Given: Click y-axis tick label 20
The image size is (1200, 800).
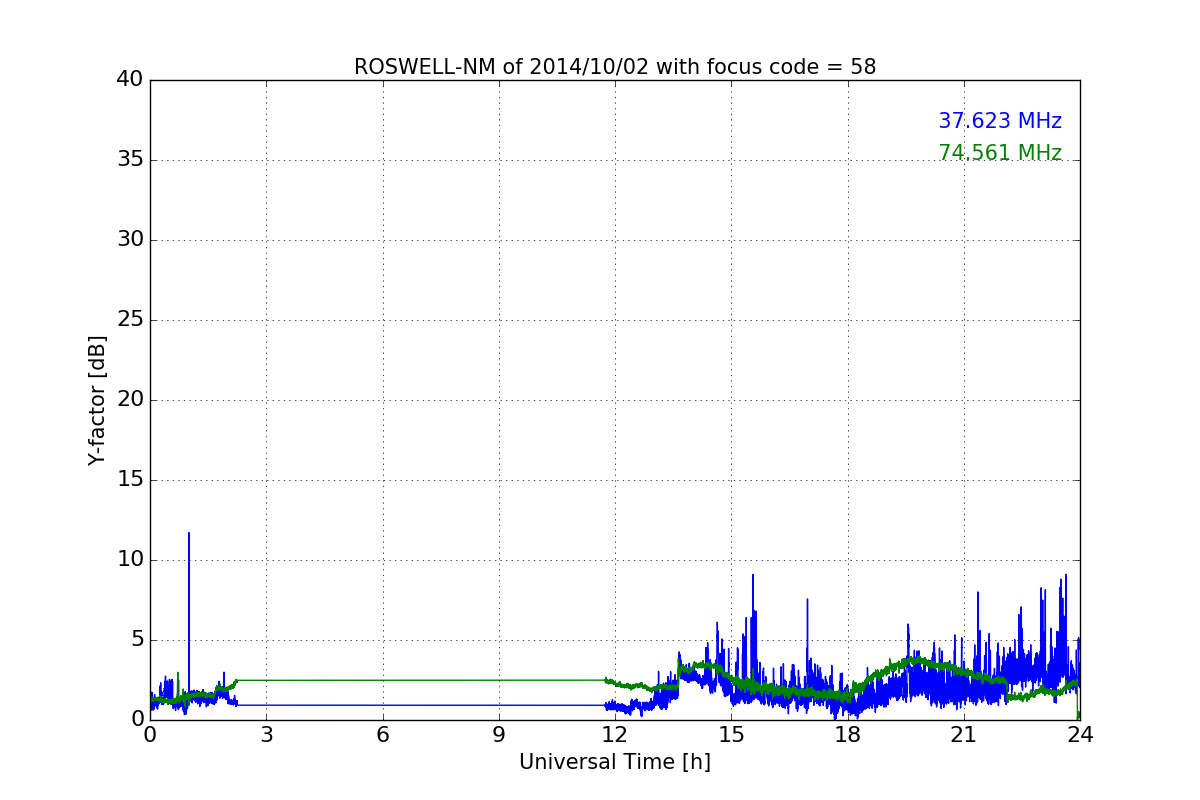Looking at the screenshot, I should [x=131, y=400].
